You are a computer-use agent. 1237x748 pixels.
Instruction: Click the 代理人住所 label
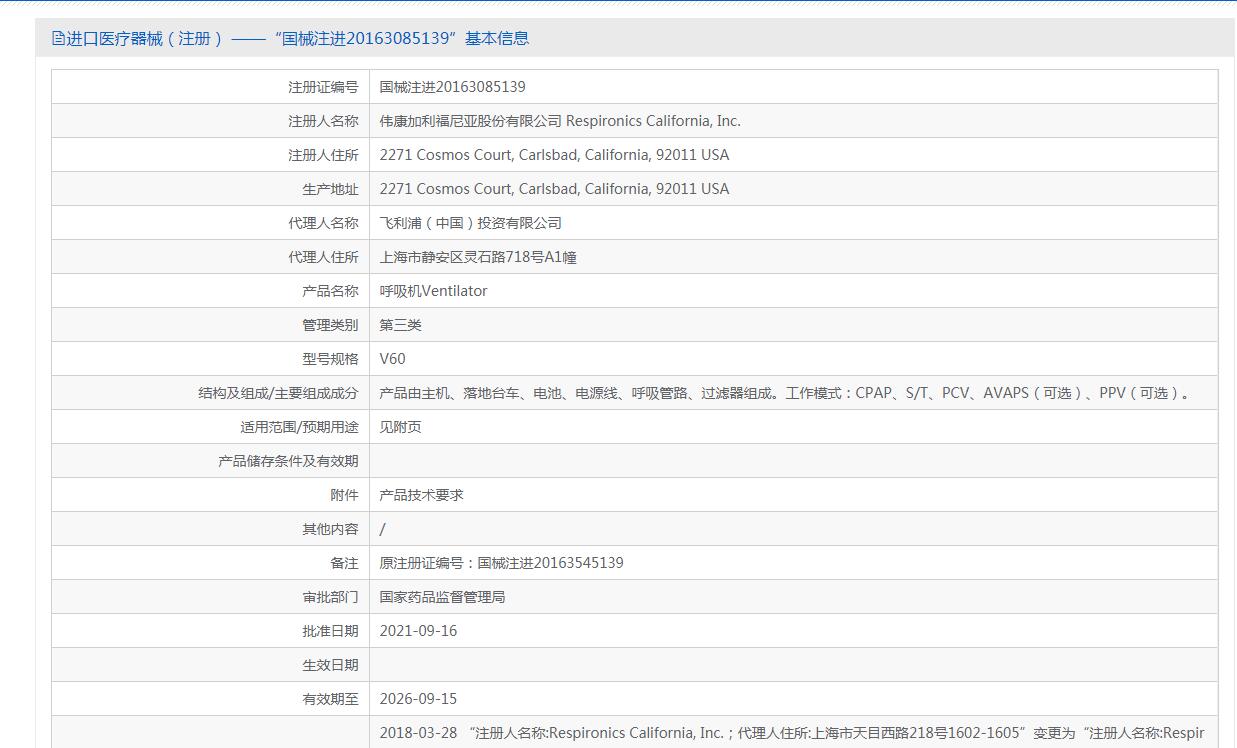click(323, 257)
